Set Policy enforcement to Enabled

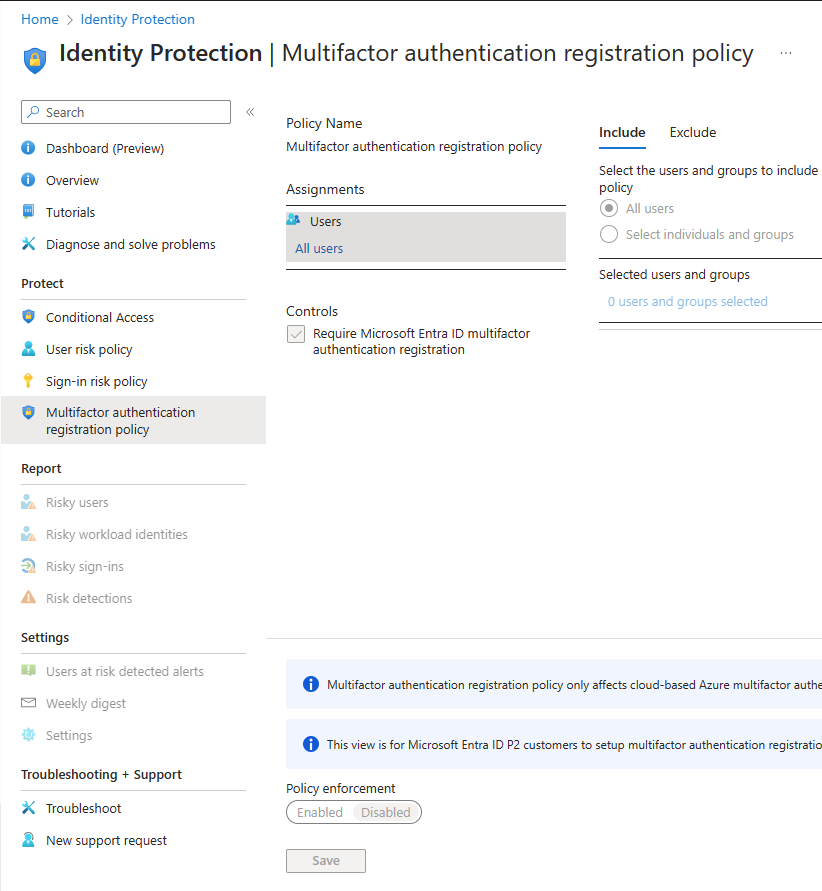pos(320,812)
